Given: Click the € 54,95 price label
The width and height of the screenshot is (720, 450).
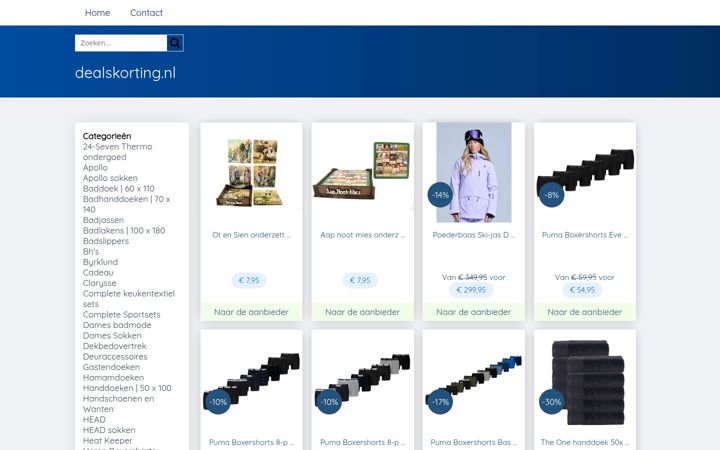Looking at the screenshot, I should (582, 290).
